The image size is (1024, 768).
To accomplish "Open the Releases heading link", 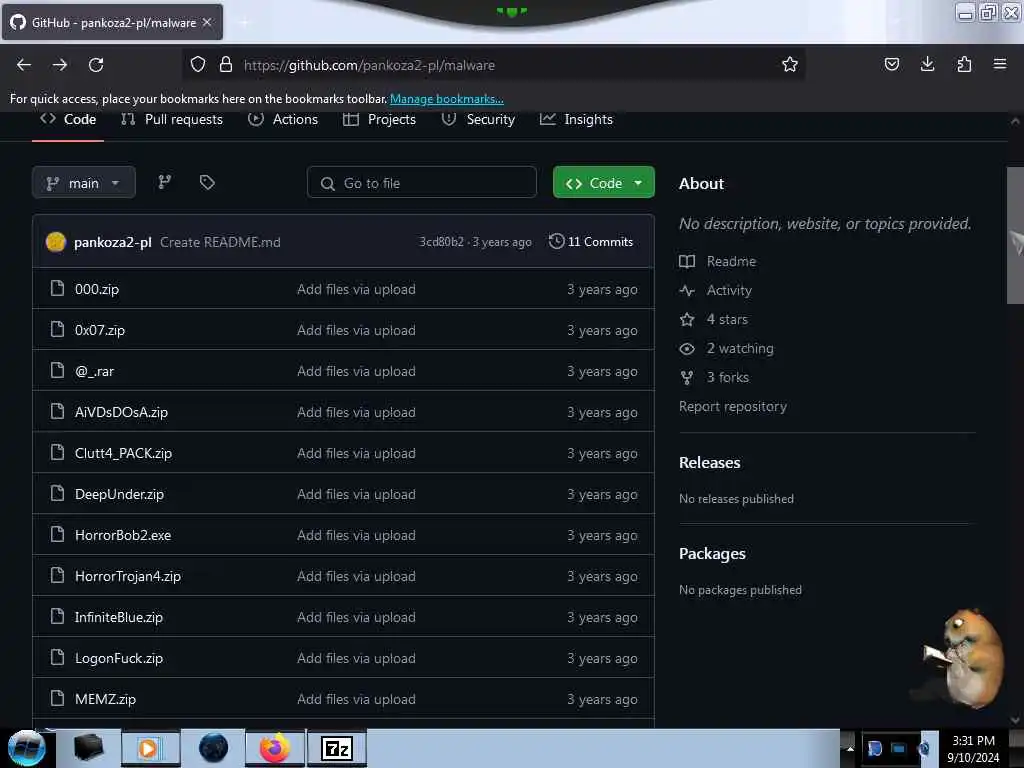I will (710, 462).
